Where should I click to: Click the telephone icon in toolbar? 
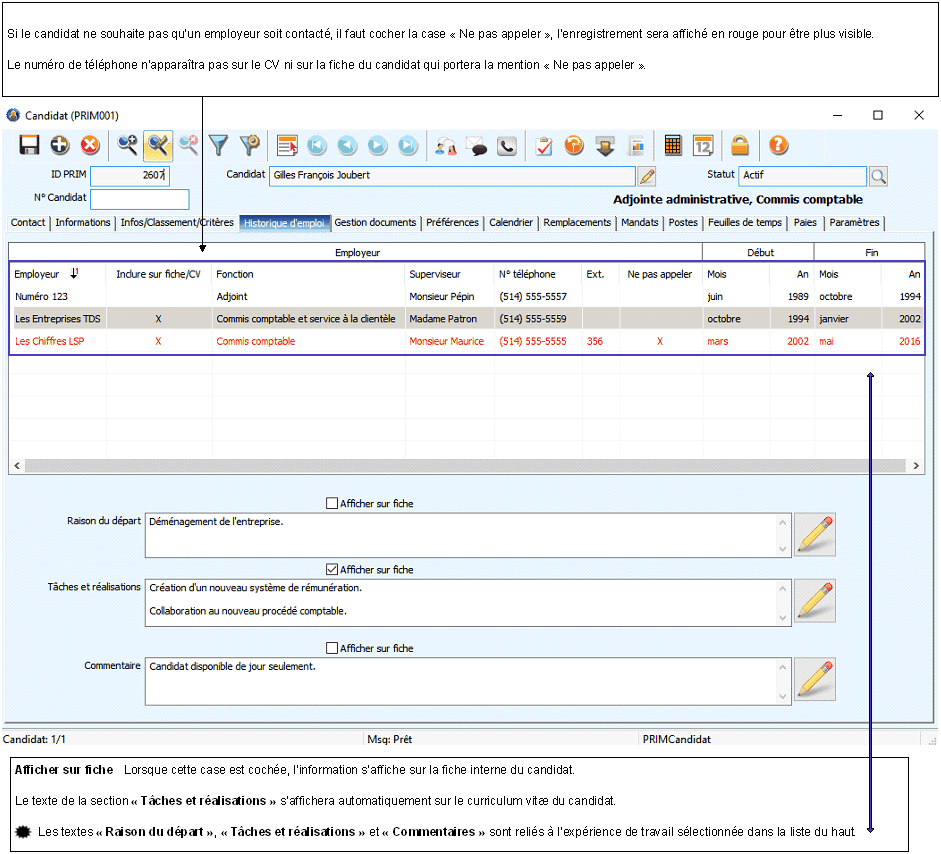tap(508, 146)
